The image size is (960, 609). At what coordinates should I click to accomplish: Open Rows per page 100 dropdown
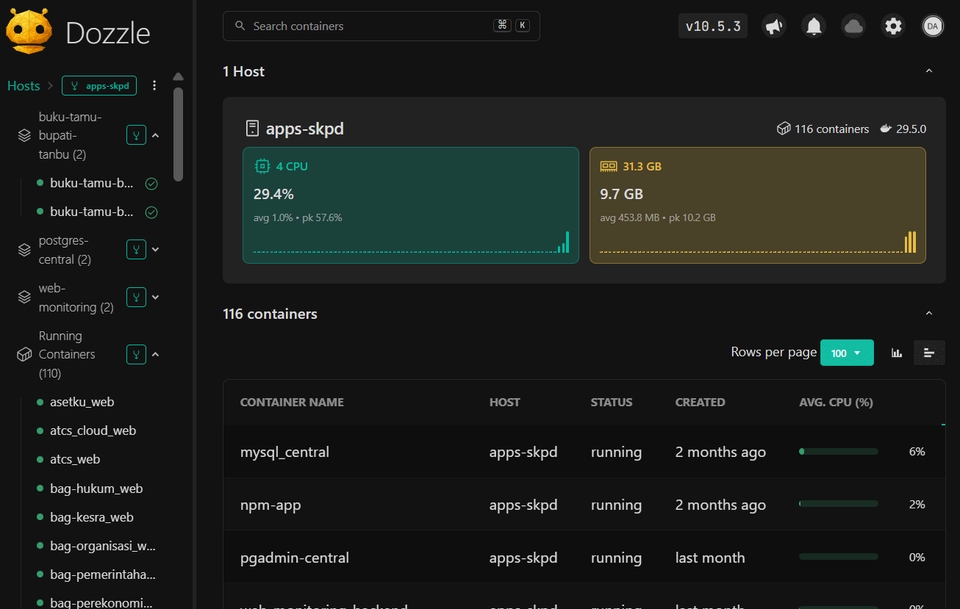(x=847, y=353)
